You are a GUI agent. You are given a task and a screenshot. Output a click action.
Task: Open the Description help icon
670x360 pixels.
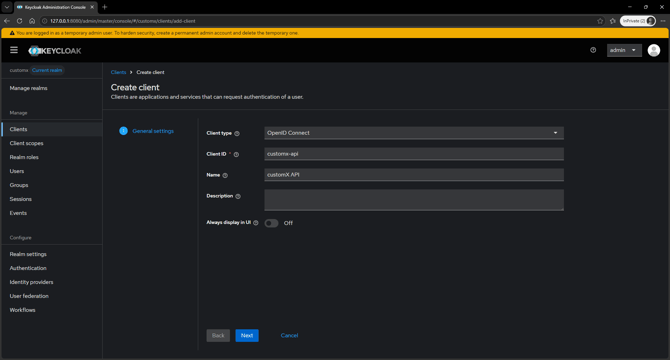(x=238, y=196)
